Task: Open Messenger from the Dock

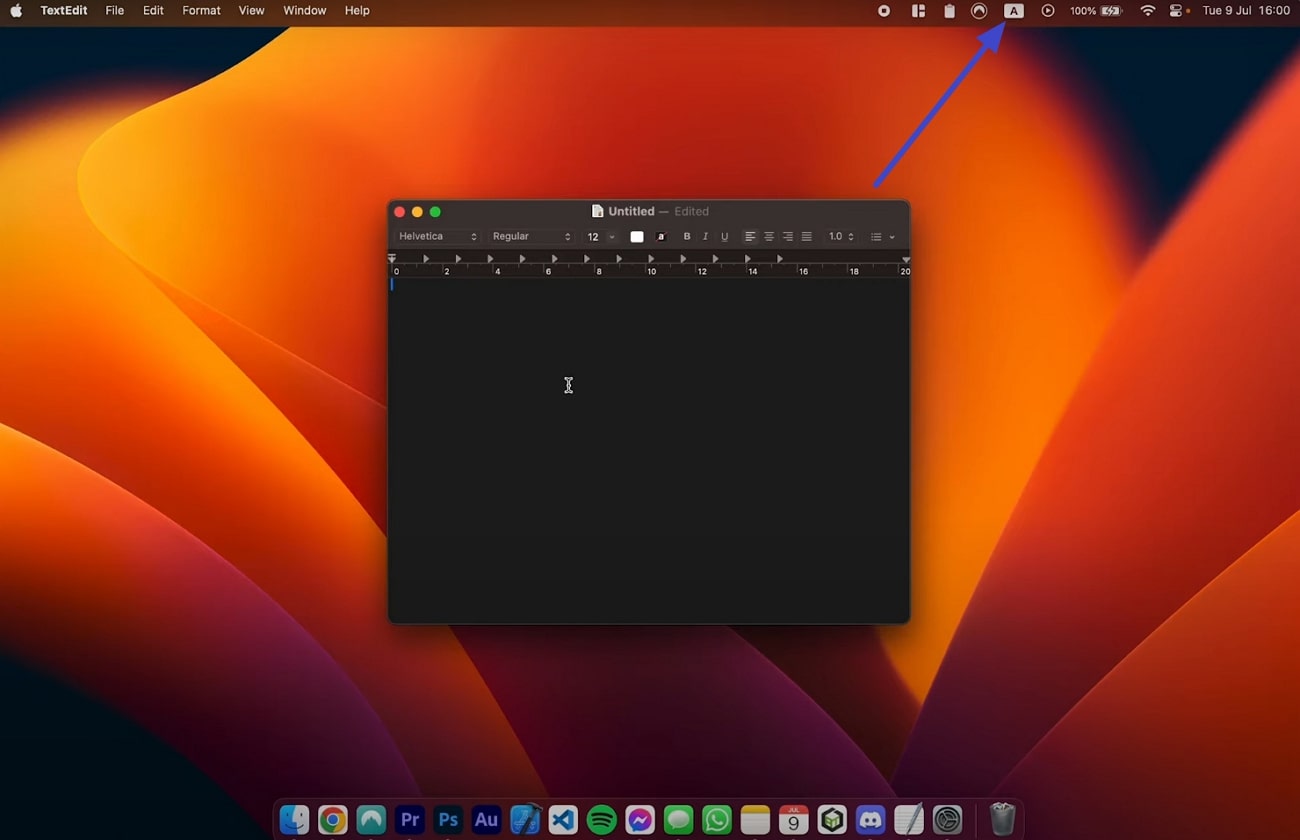Action: [640, 820]
